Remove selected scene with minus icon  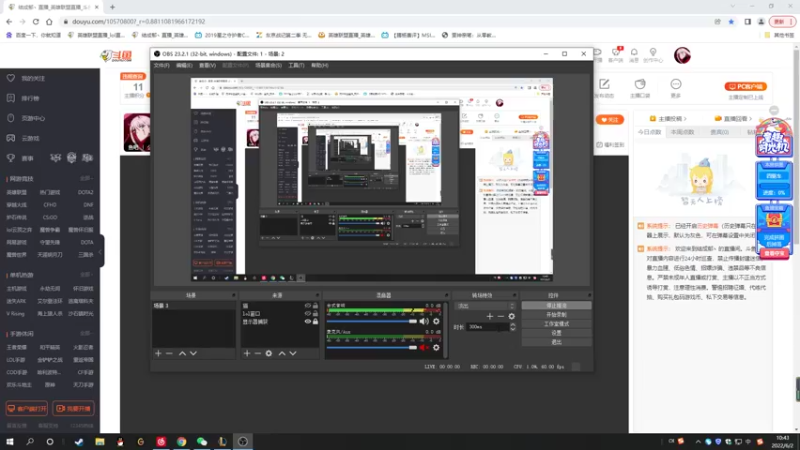[x=169, y=353]
